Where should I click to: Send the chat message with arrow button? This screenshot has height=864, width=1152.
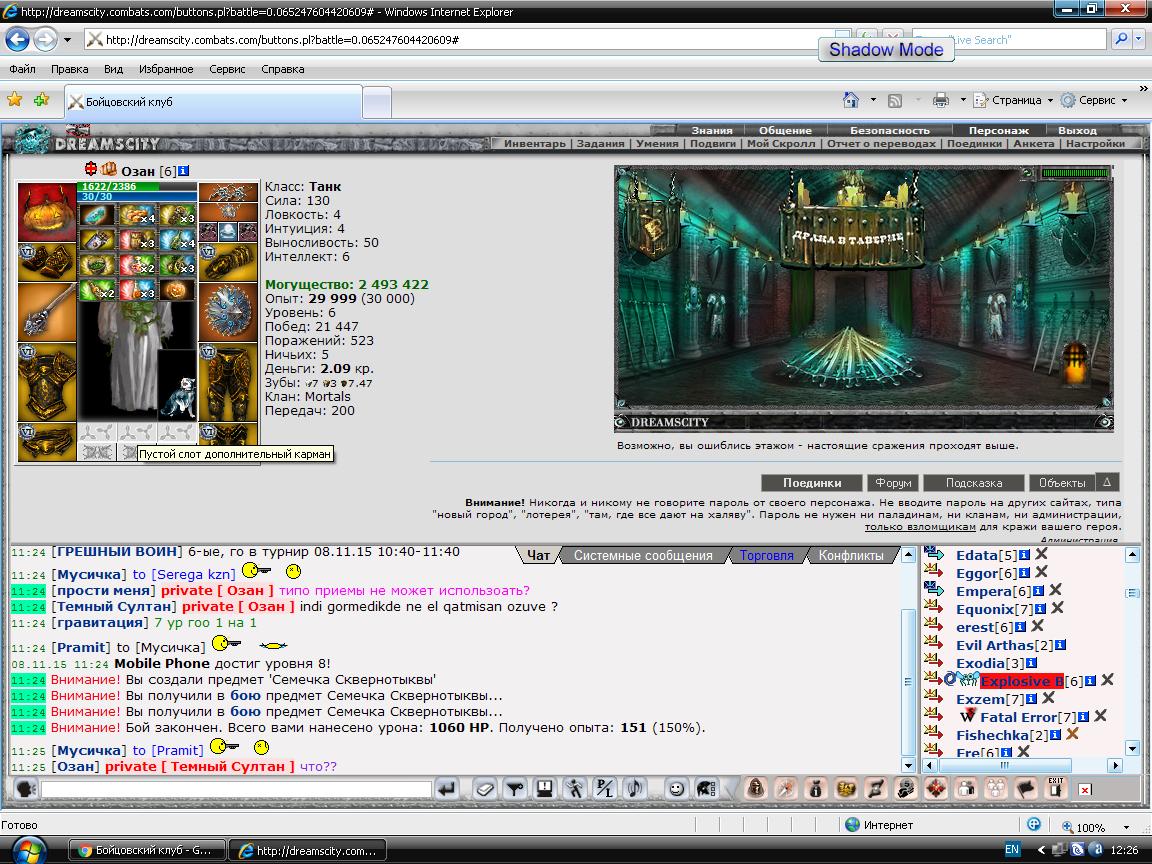[x=446, y=789]
